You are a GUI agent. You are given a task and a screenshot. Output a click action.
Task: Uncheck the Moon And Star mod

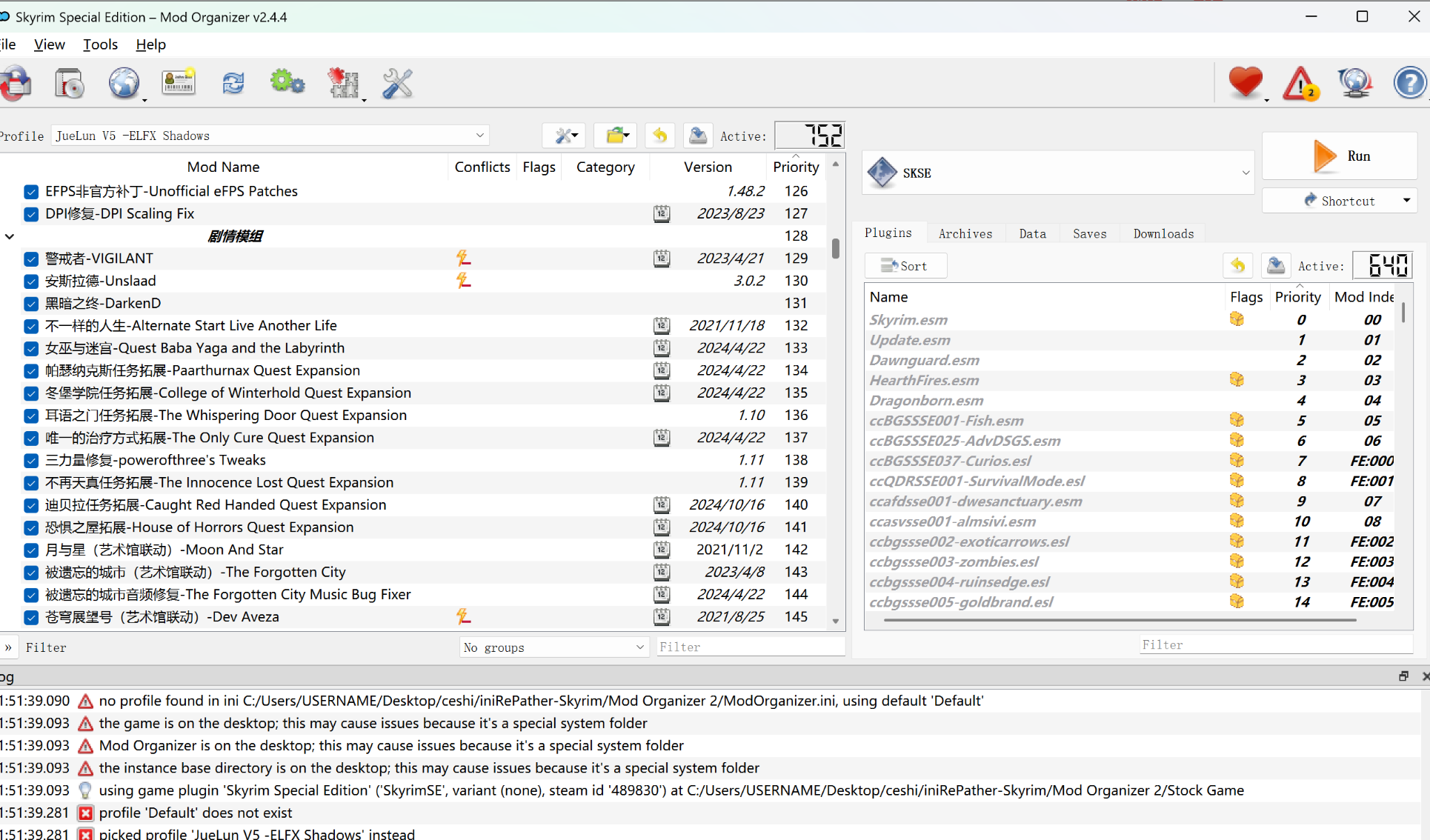tap(31, 550)
